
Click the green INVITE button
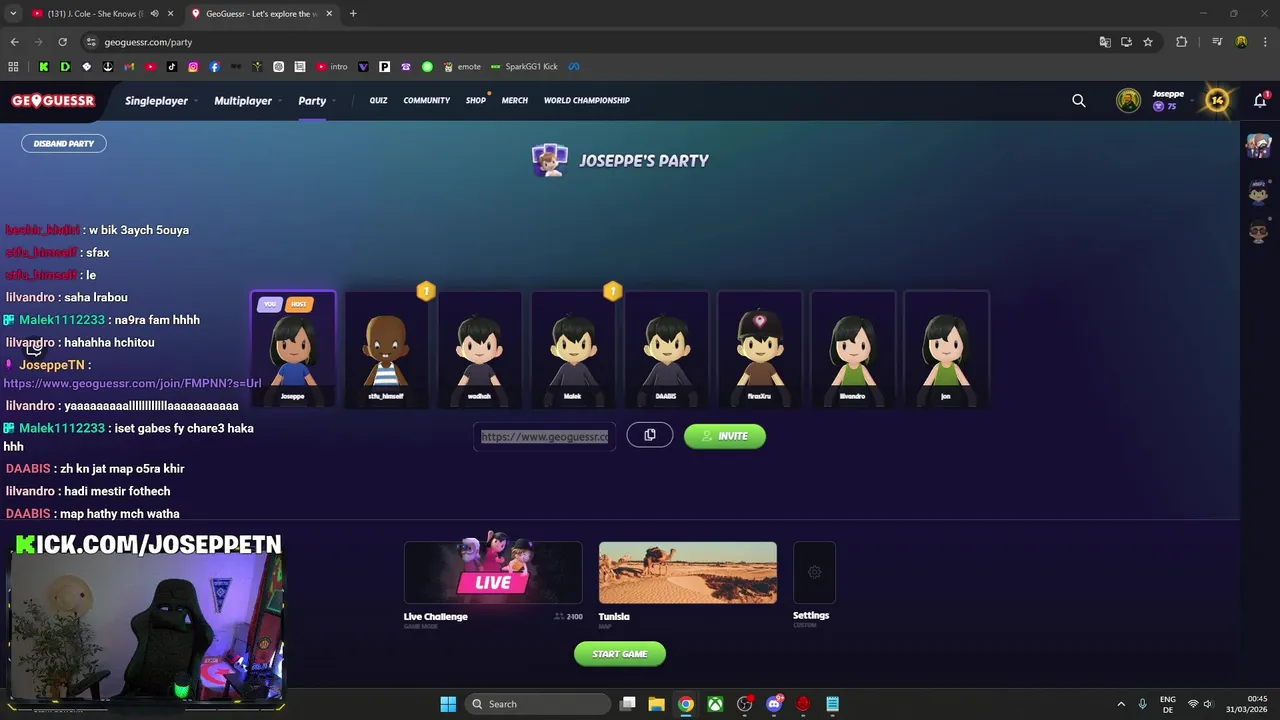[725, 436]
